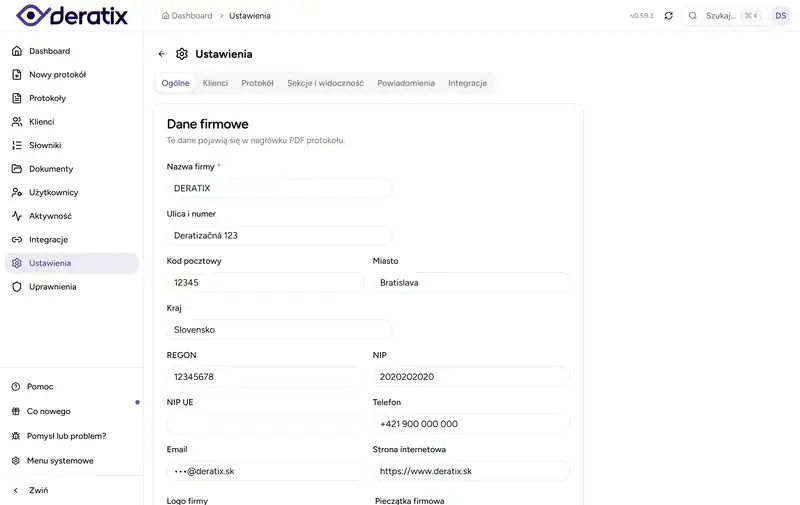Click the settings gear icon in page header
The width and height of the screenshot is (800, 505).
[182, 54]
